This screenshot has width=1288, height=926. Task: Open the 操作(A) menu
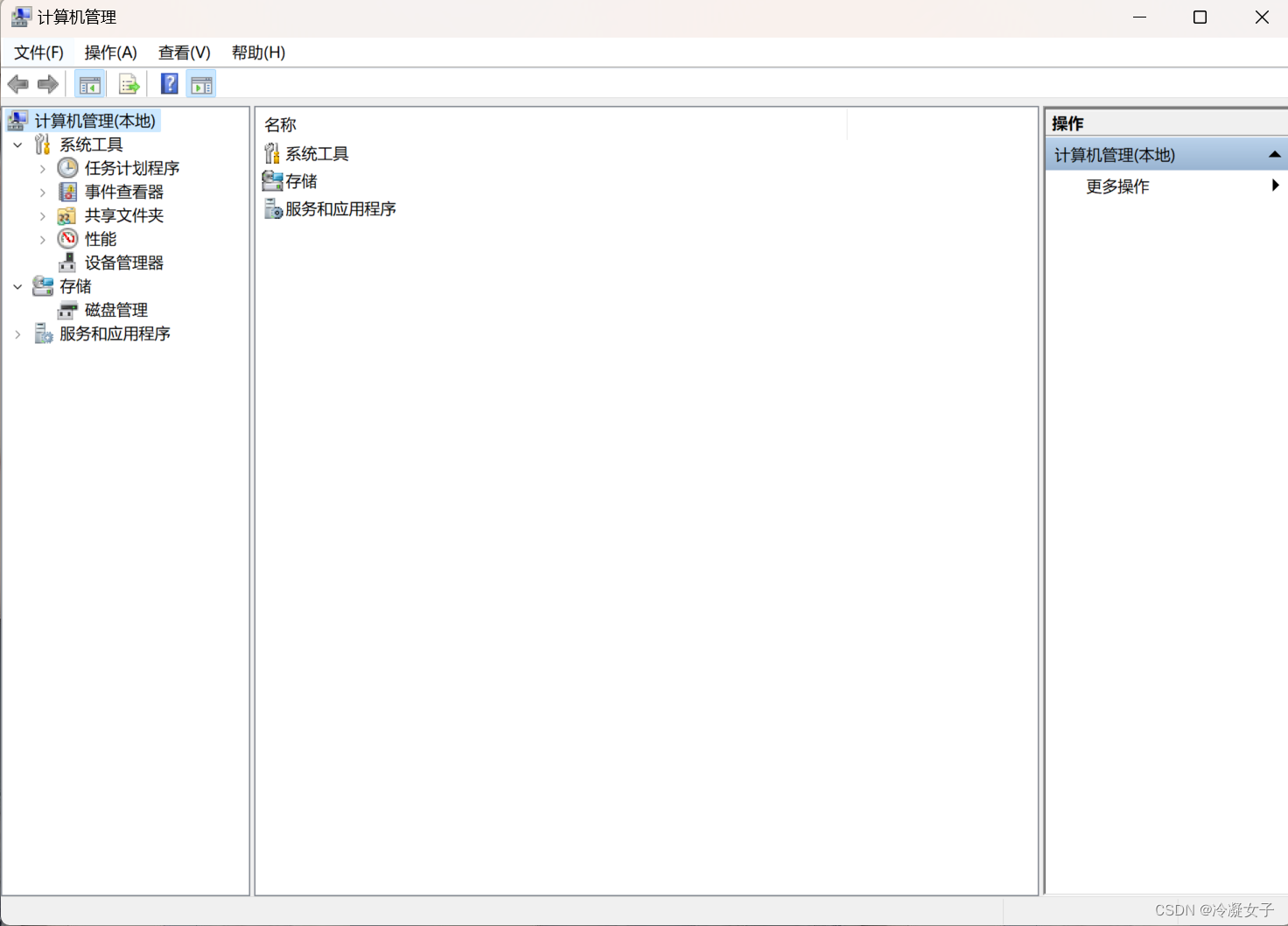(x=111, y=53)
